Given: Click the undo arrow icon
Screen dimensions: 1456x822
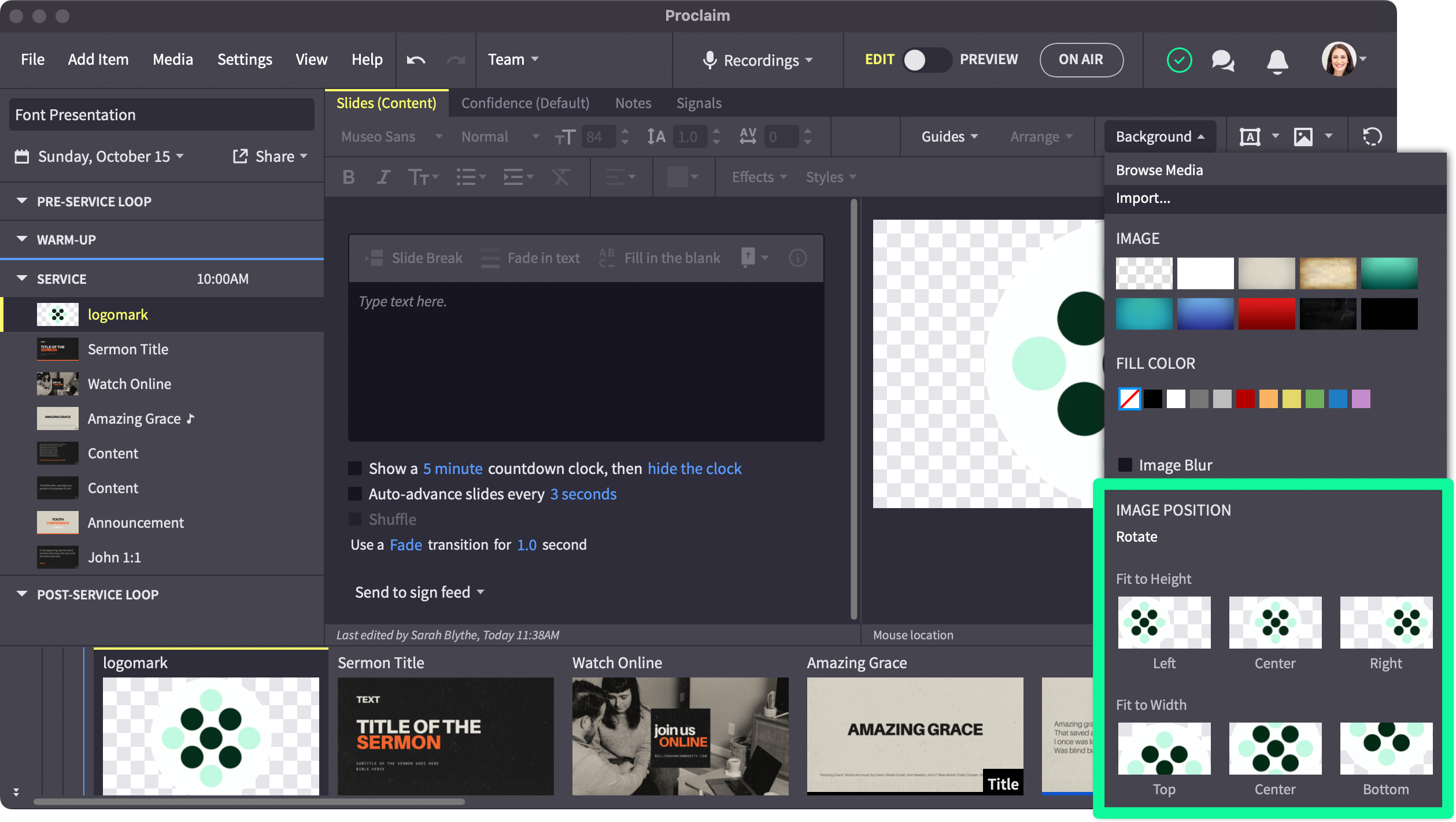Looking at the screenshot, I should [416, 60].
